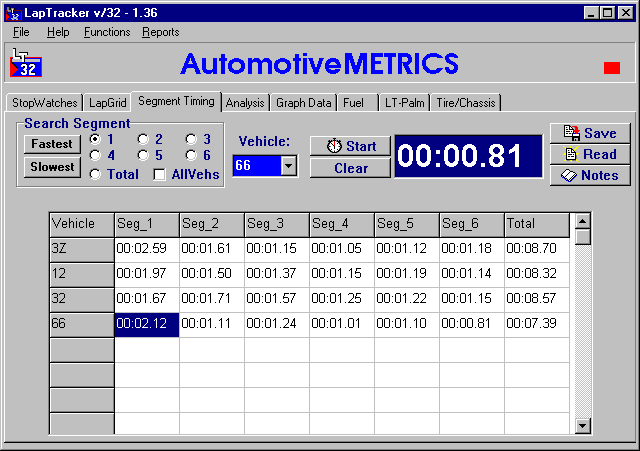Select segment 2 radio button
The image size is (640, 451).
click(x=143, y=139)
